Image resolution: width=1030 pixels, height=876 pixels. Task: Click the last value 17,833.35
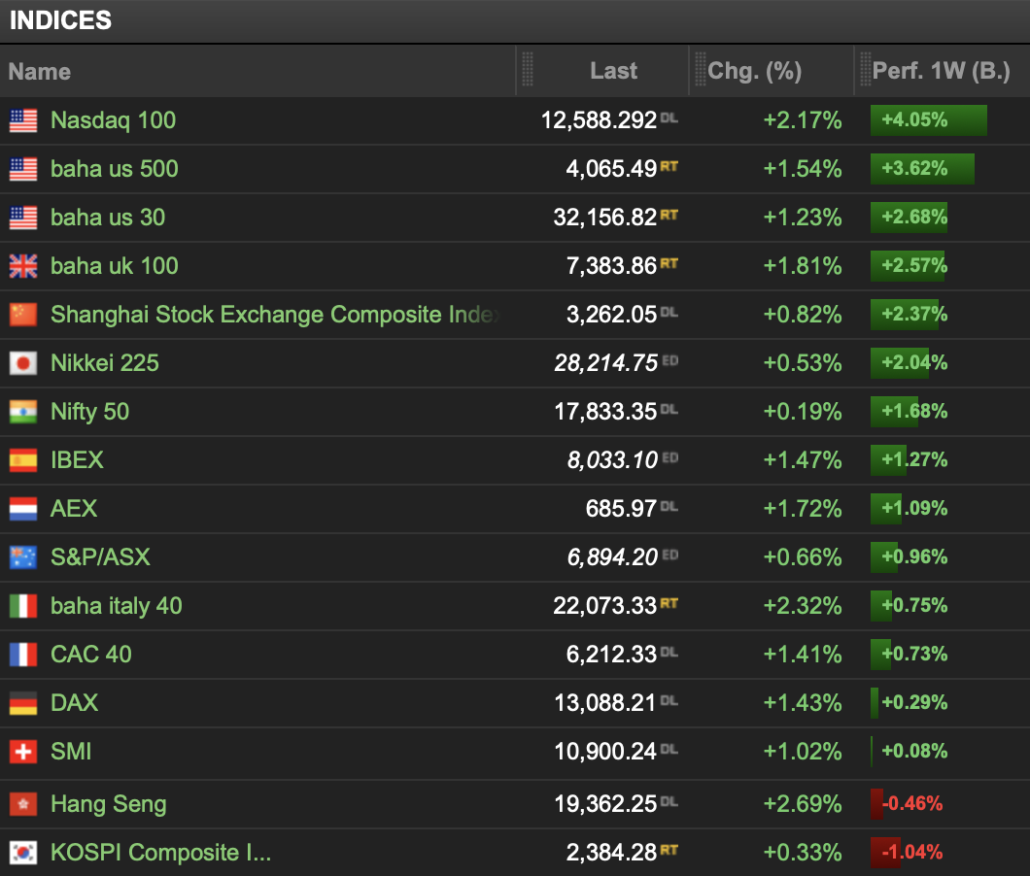[x=605, y=412]
